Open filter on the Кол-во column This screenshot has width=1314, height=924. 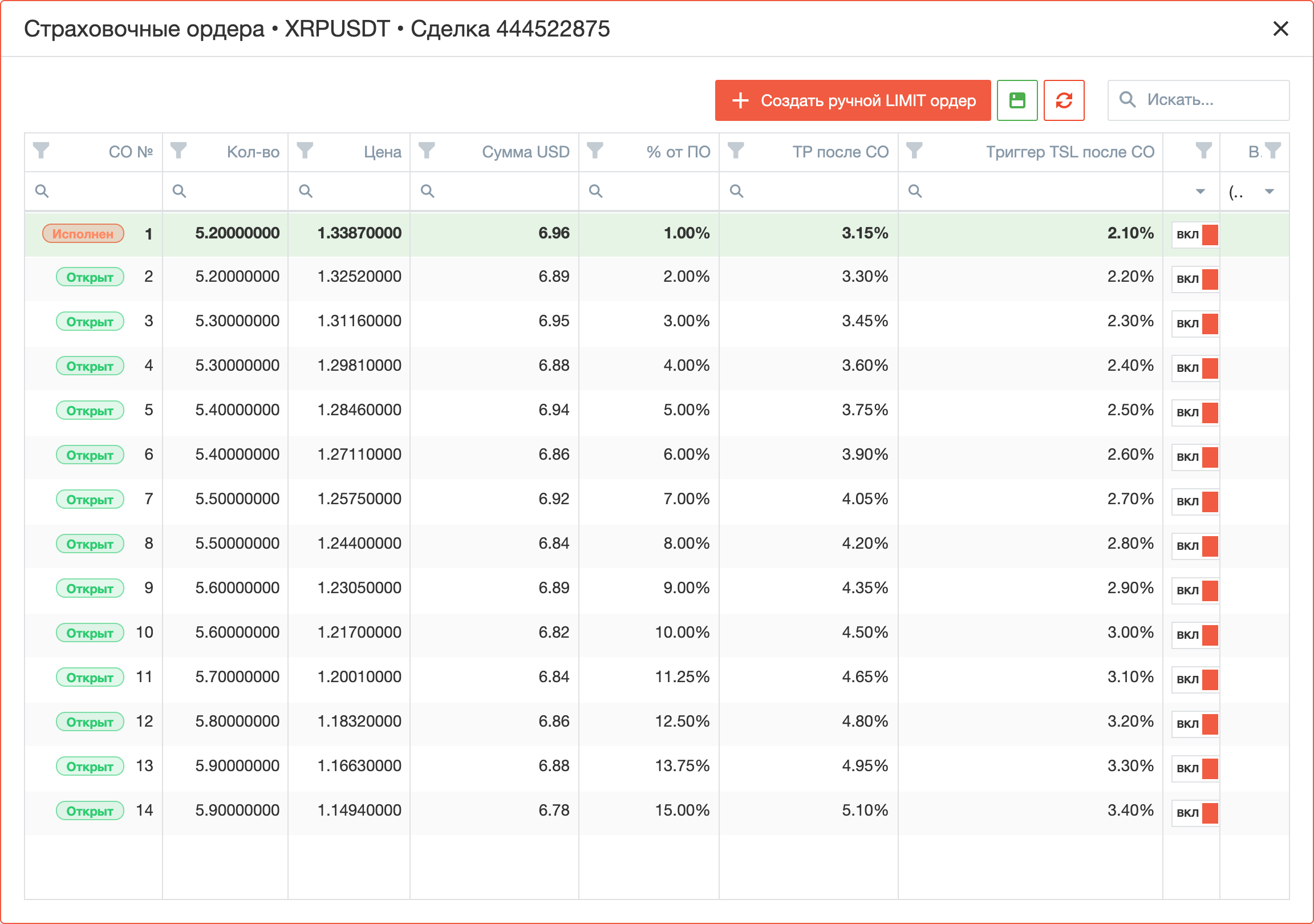tap(179, 151)
